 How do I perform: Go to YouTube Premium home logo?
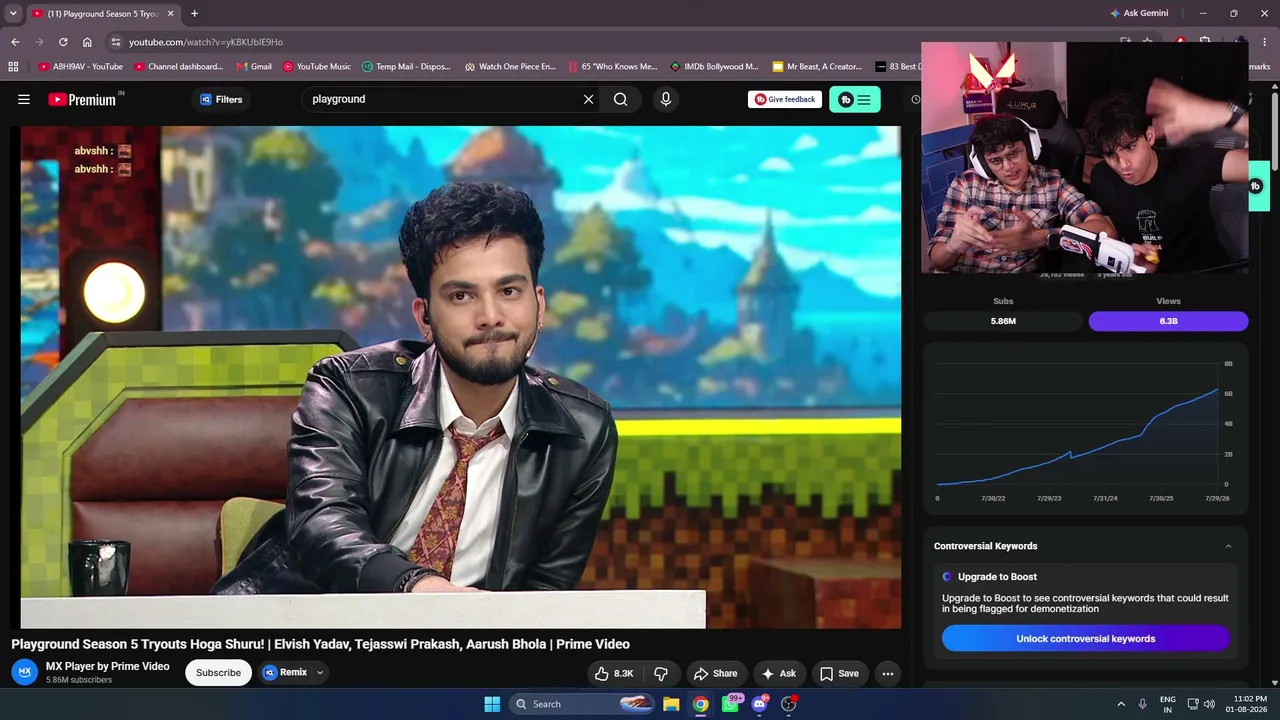(x=82, y=99)
